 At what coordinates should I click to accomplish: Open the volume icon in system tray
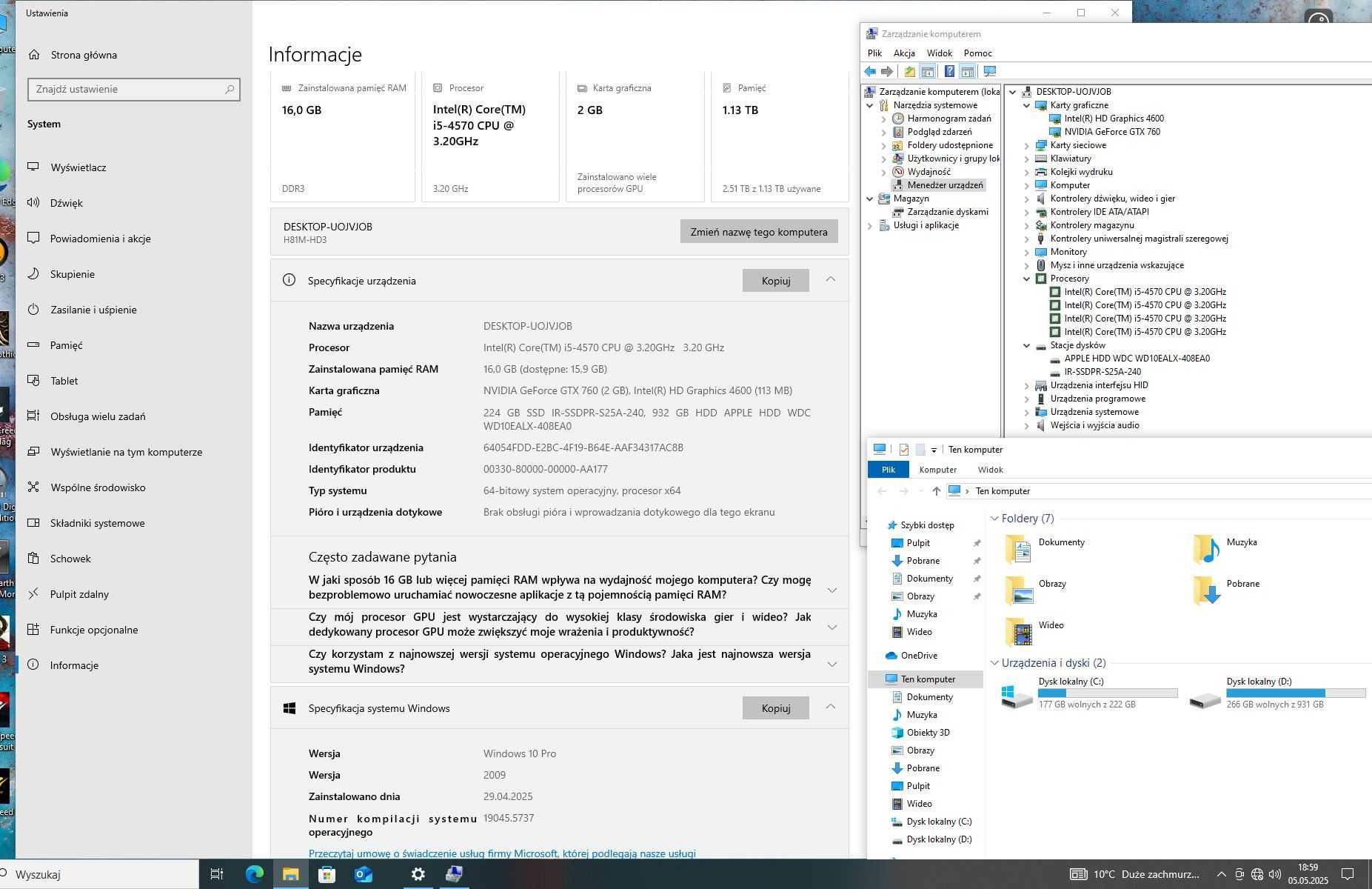[x=1275, y=874]
